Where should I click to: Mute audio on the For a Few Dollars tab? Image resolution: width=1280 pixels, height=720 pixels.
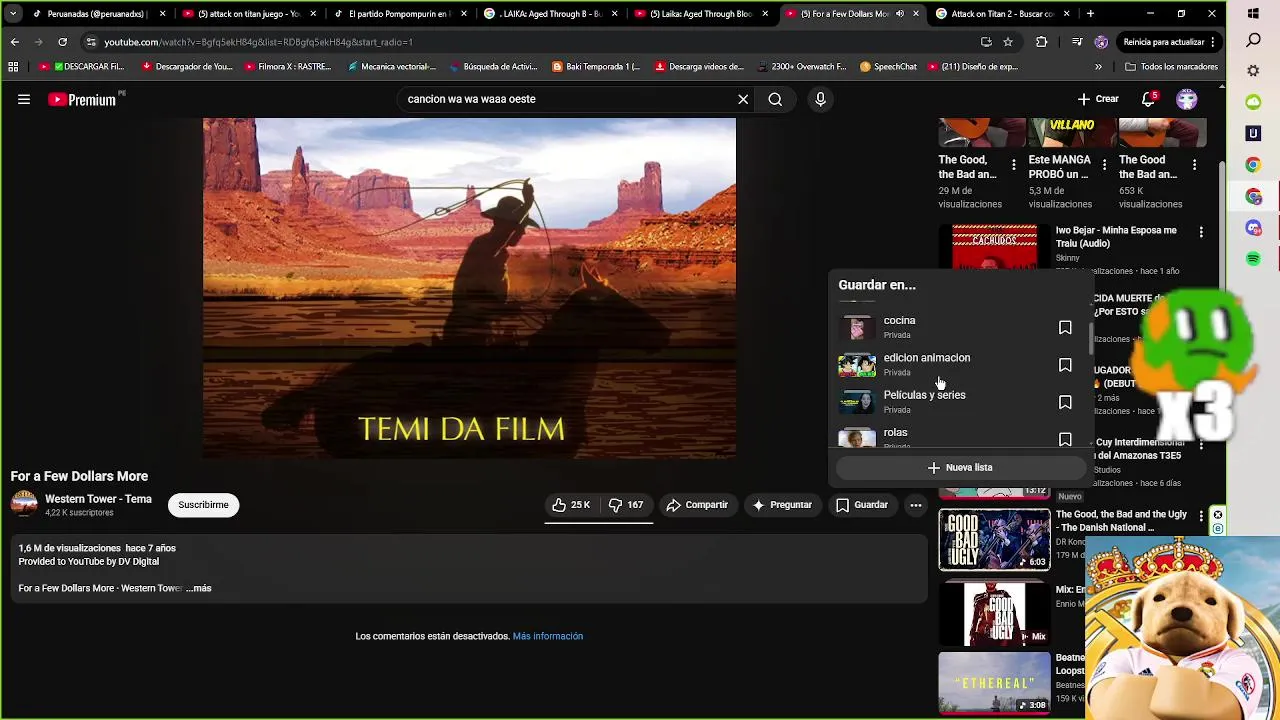click(899, 14)
